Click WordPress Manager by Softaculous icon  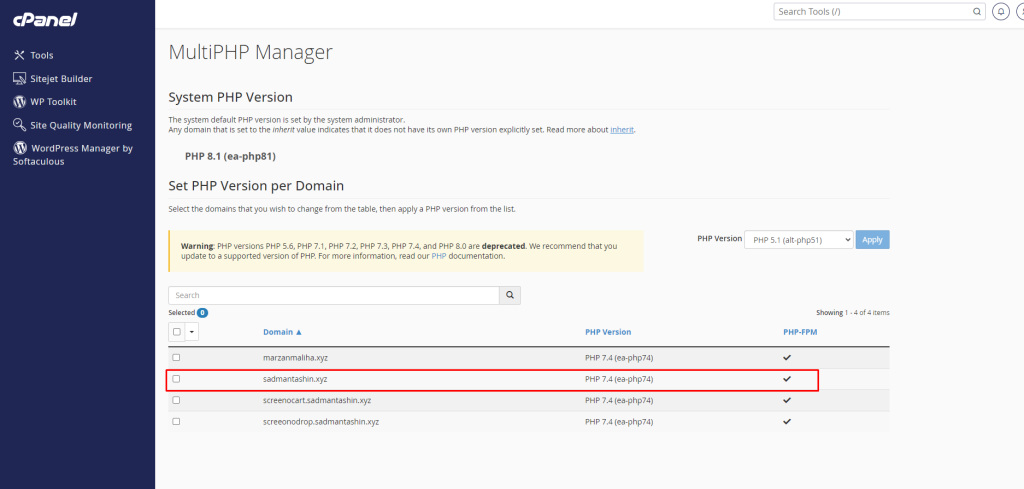(19, 148)
